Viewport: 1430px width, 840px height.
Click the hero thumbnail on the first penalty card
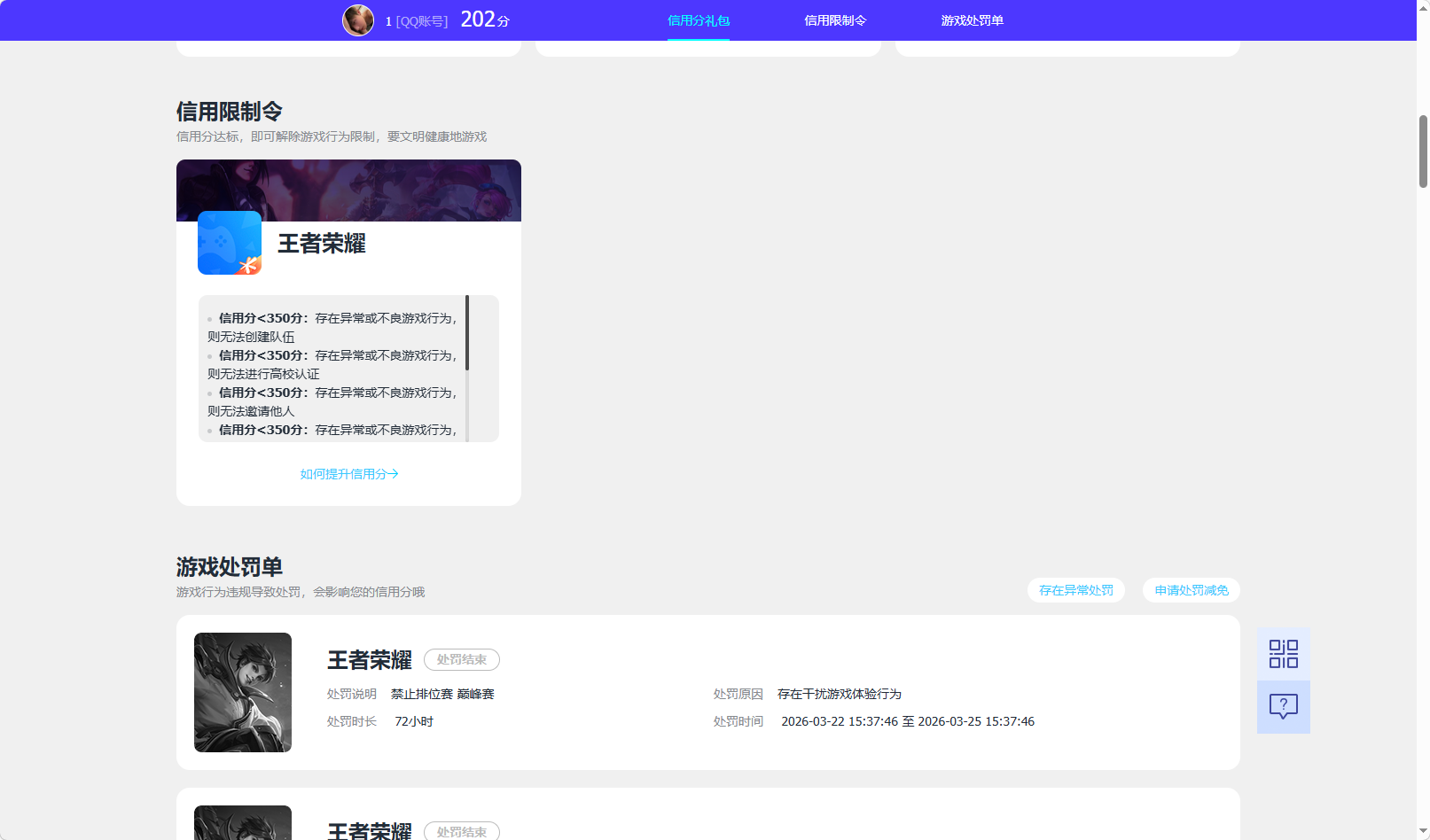[242, 692]
